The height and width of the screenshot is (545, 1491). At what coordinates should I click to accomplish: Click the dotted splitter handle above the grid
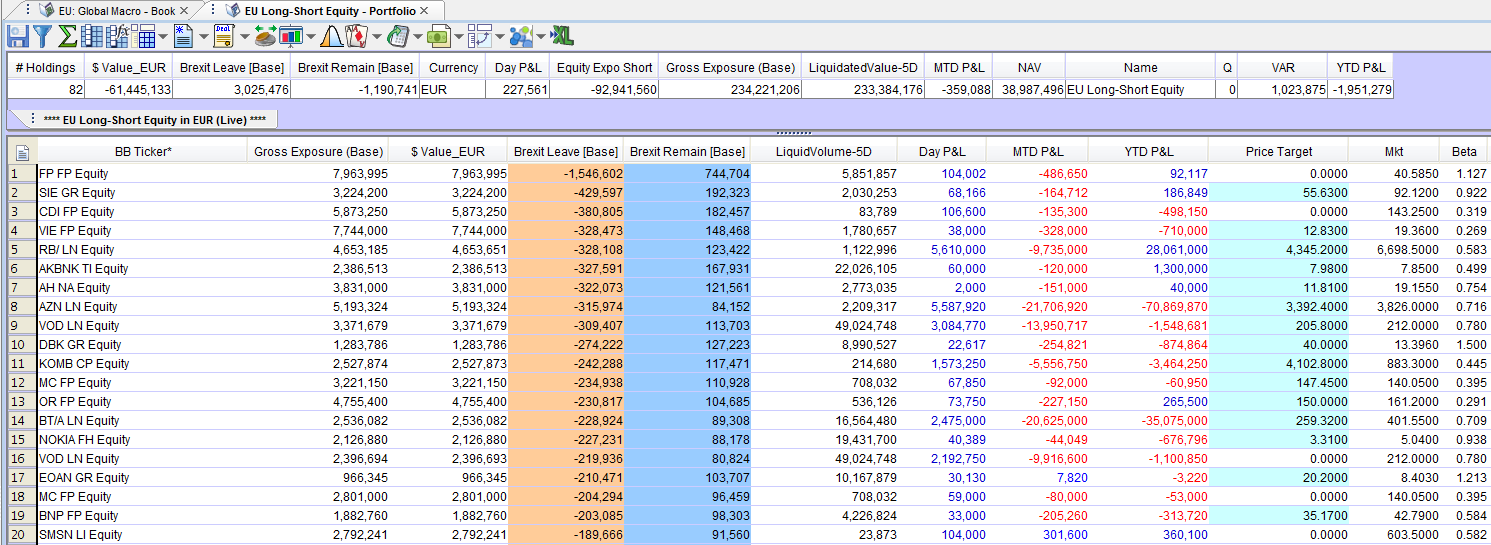click(x=793, y=132)
